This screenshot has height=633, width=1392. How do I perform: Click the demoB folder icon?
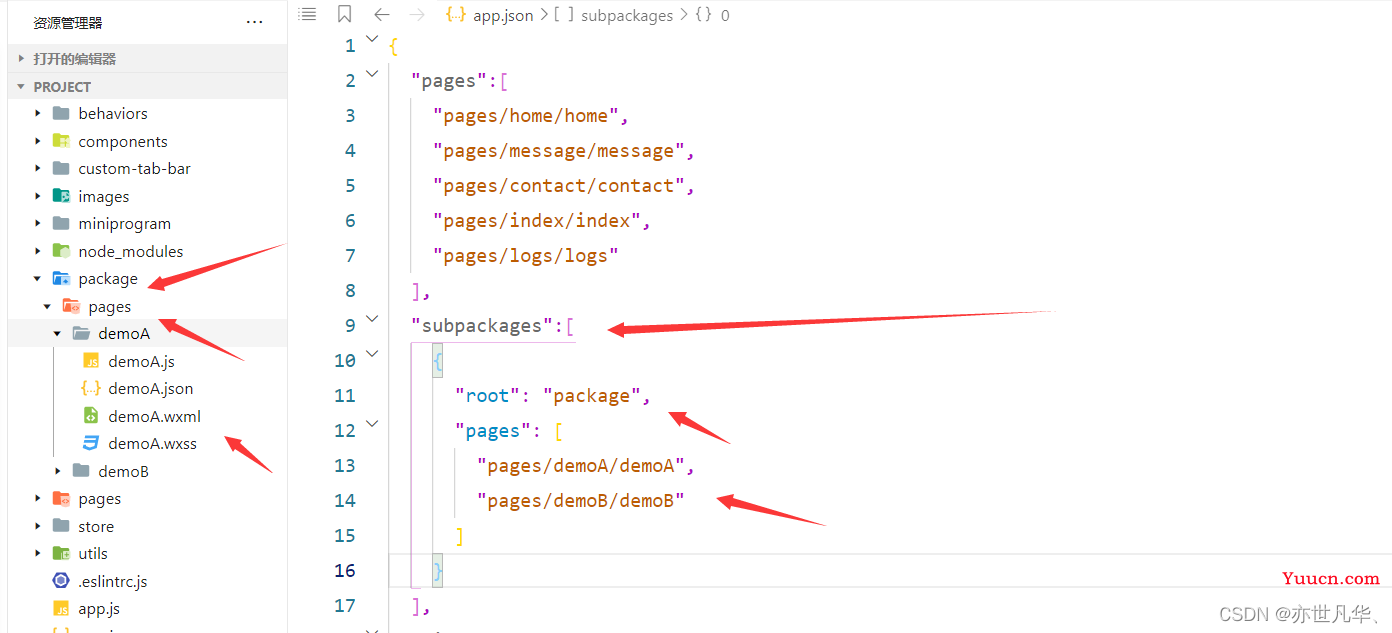(81, 471)
